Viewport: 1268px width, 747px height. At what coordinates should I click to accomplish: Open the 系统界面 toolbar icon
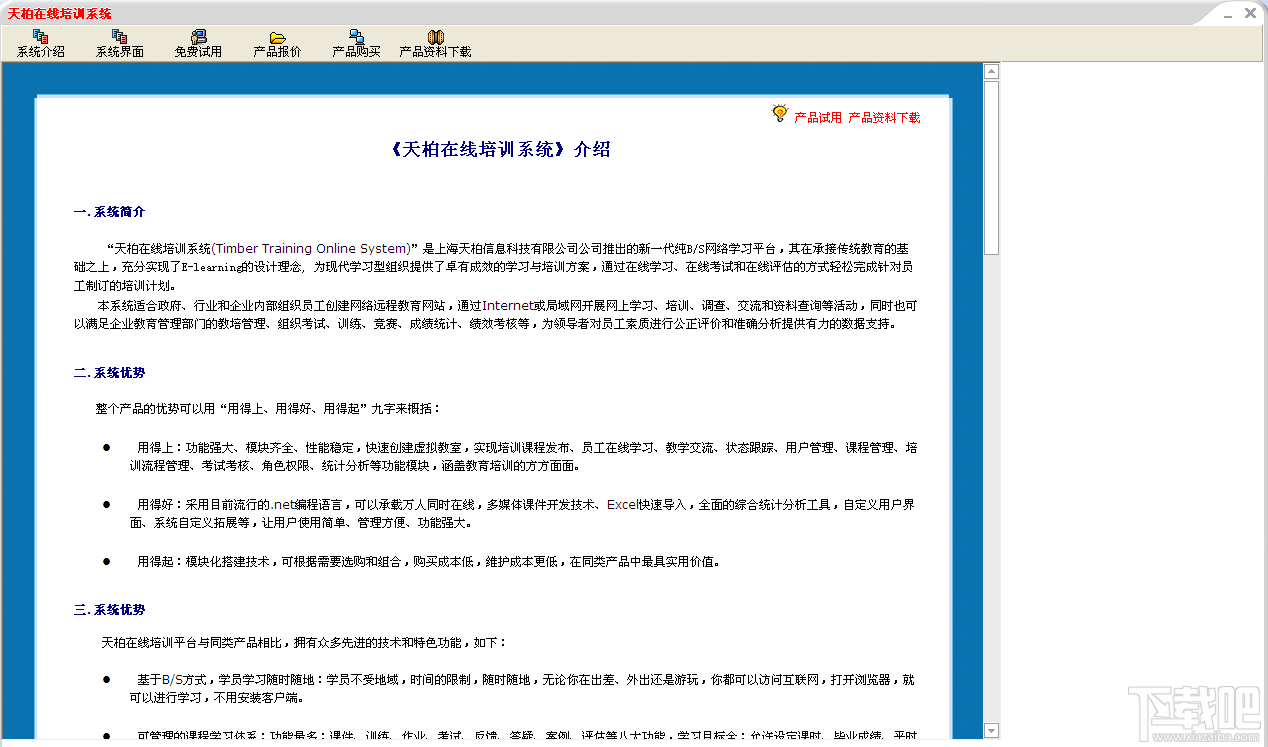point(120,43)
